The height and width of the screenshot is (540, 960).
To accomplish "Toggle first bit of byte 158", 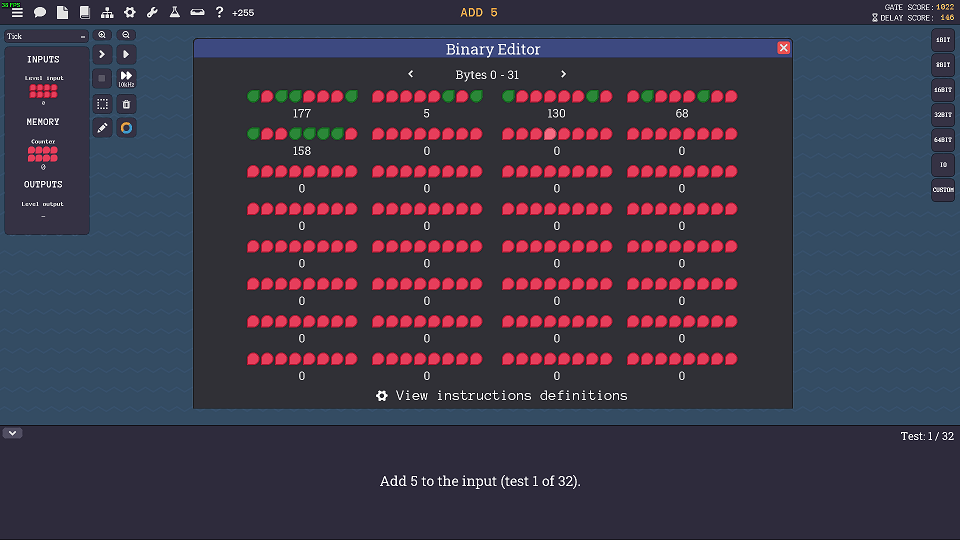I will [254, 133].
